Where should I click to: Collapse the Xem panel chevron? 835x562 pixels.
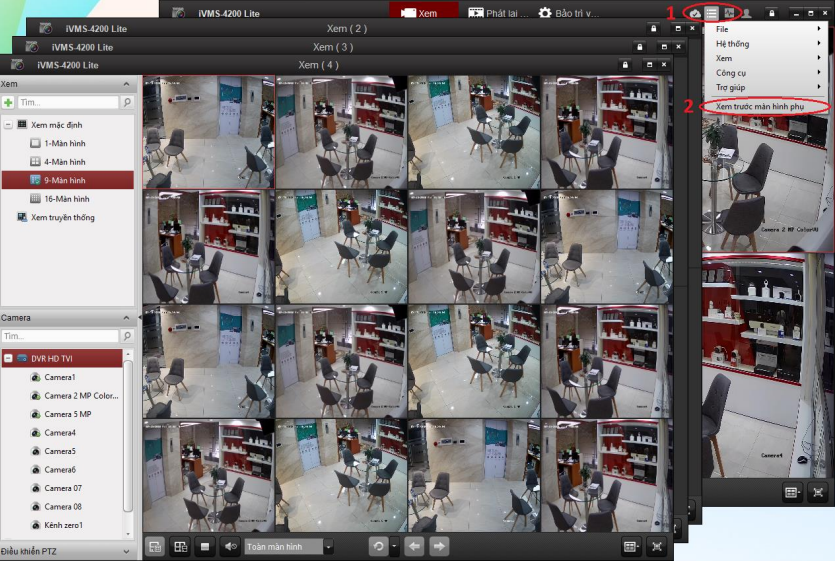pyautogui.click(x=126, y=84)
